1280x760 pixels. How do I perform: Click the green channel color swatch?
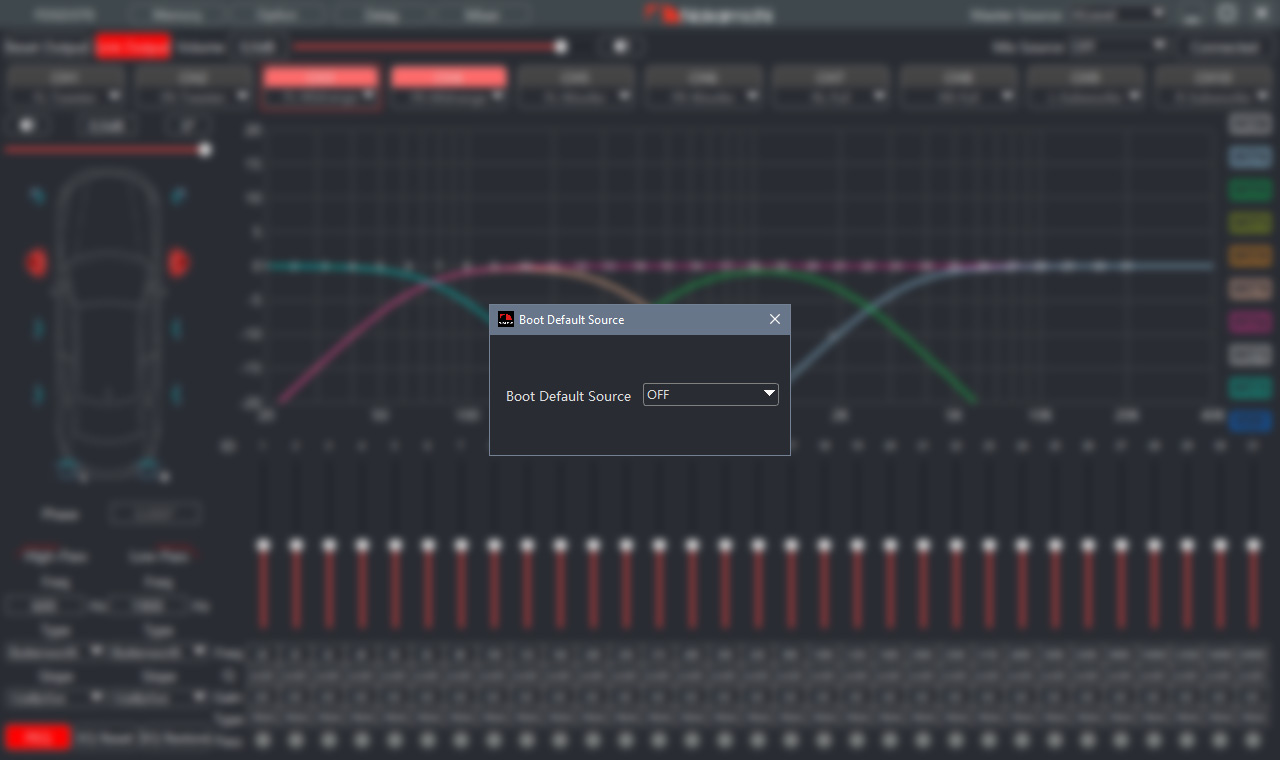pyautogui.click(x=1249, y=190)
